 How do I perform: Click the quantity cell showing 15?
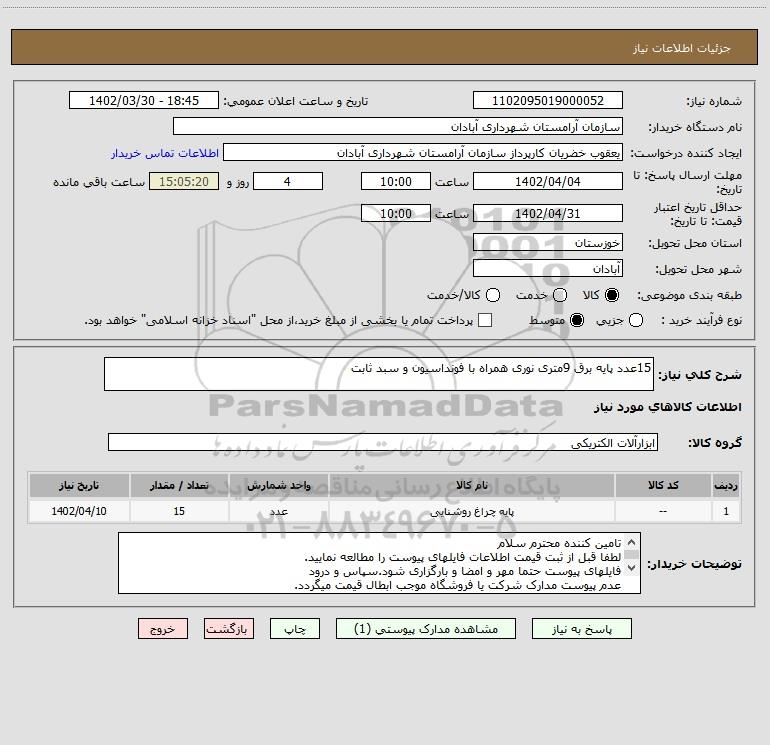tap(179, 511)
